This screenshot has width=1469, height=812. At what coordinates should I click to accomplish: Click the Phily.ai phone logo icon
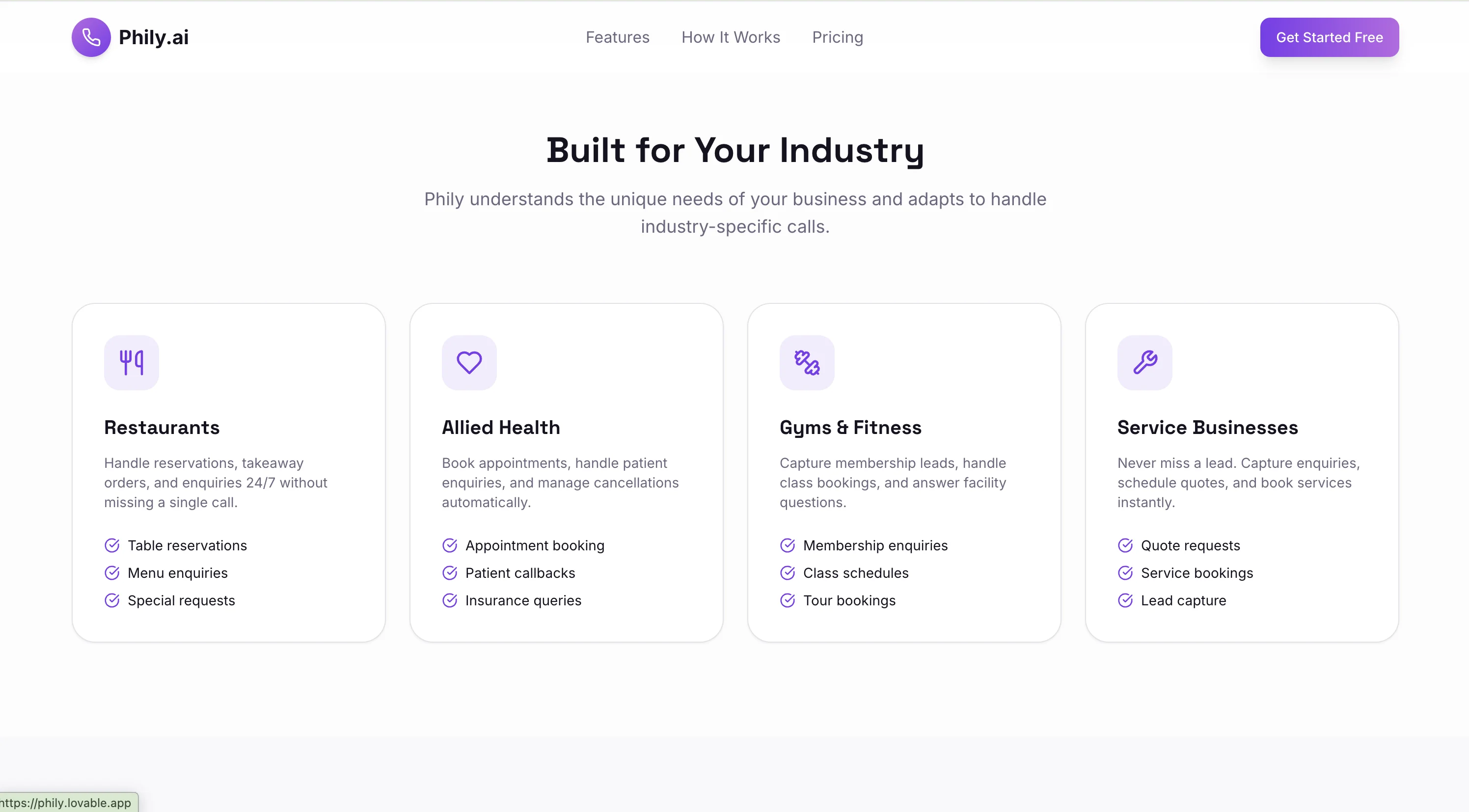[91, 38]
